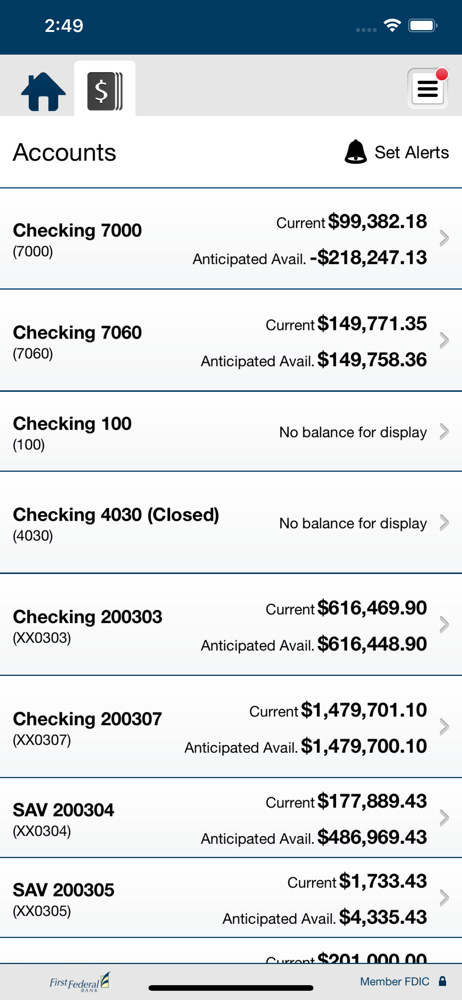The image size is (462, 1000).
Task: Open Set Alerts link text
Action: coord(412,152)
